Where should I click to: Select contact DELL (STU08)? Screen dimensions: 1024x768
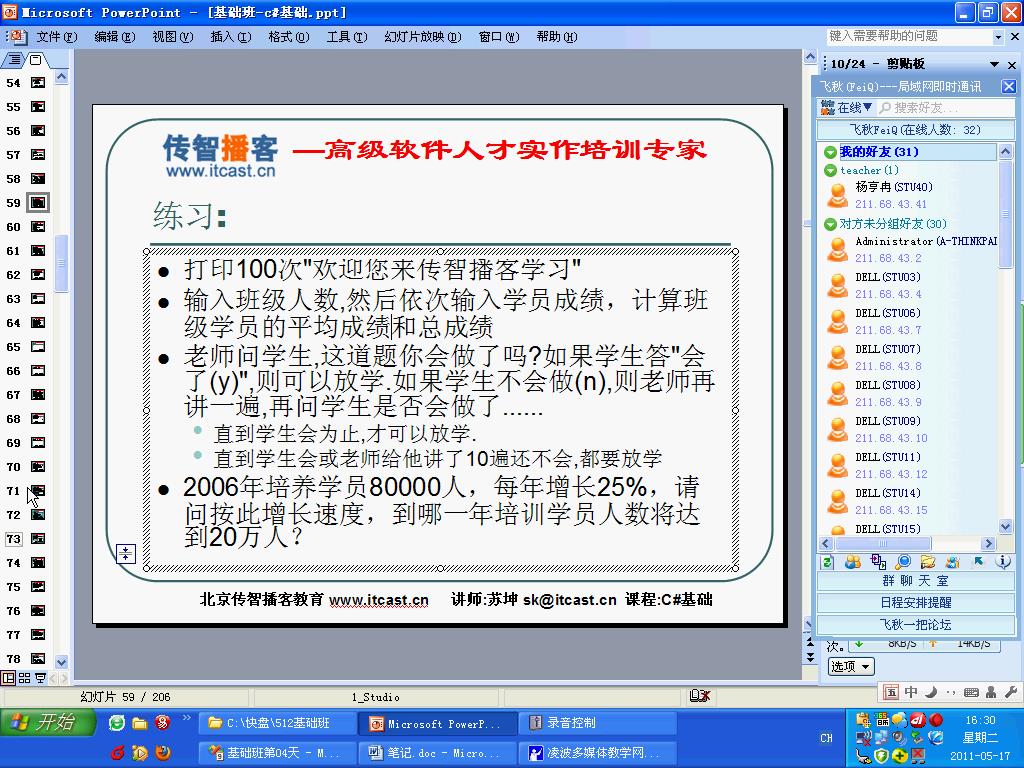tap(912, 393)
